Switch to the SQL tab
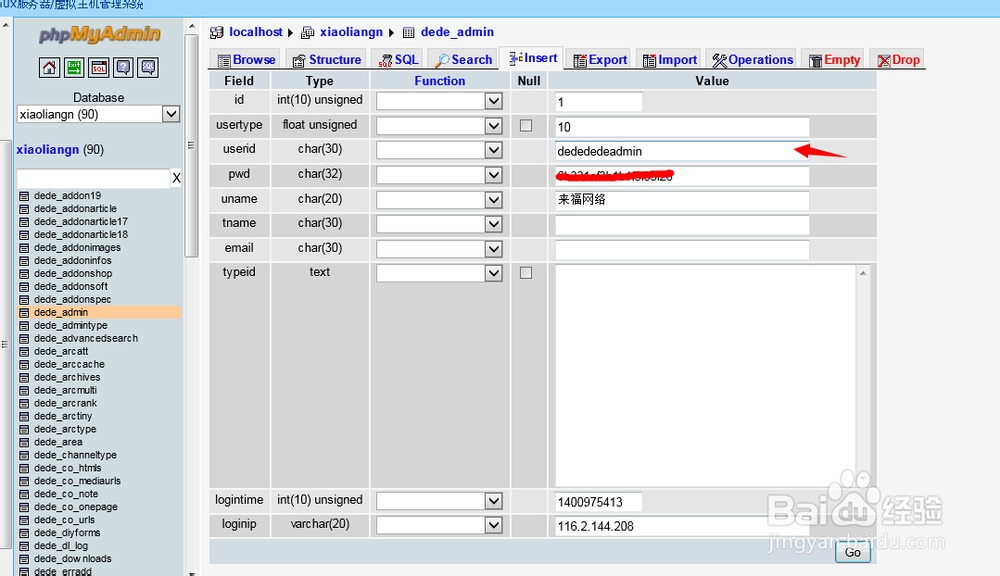 [x=397, y=60]
